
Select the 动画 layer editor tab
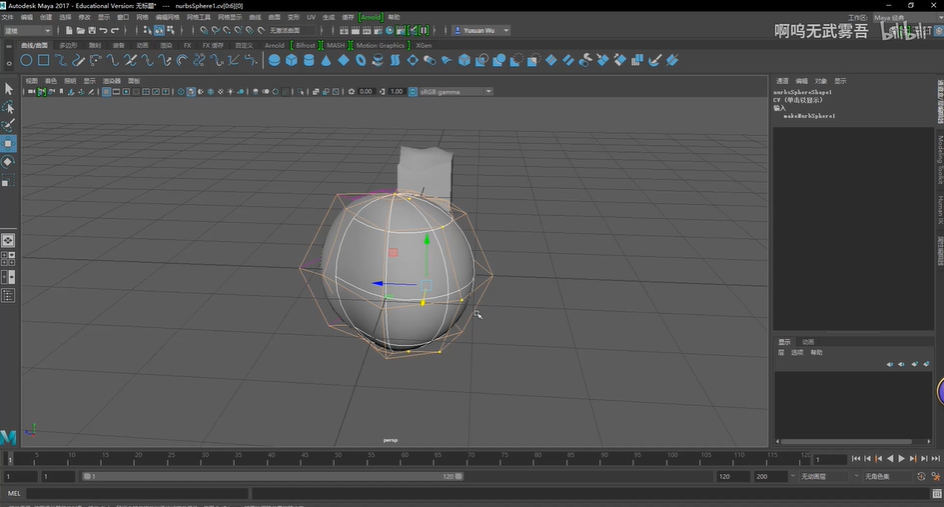point(808,342)
